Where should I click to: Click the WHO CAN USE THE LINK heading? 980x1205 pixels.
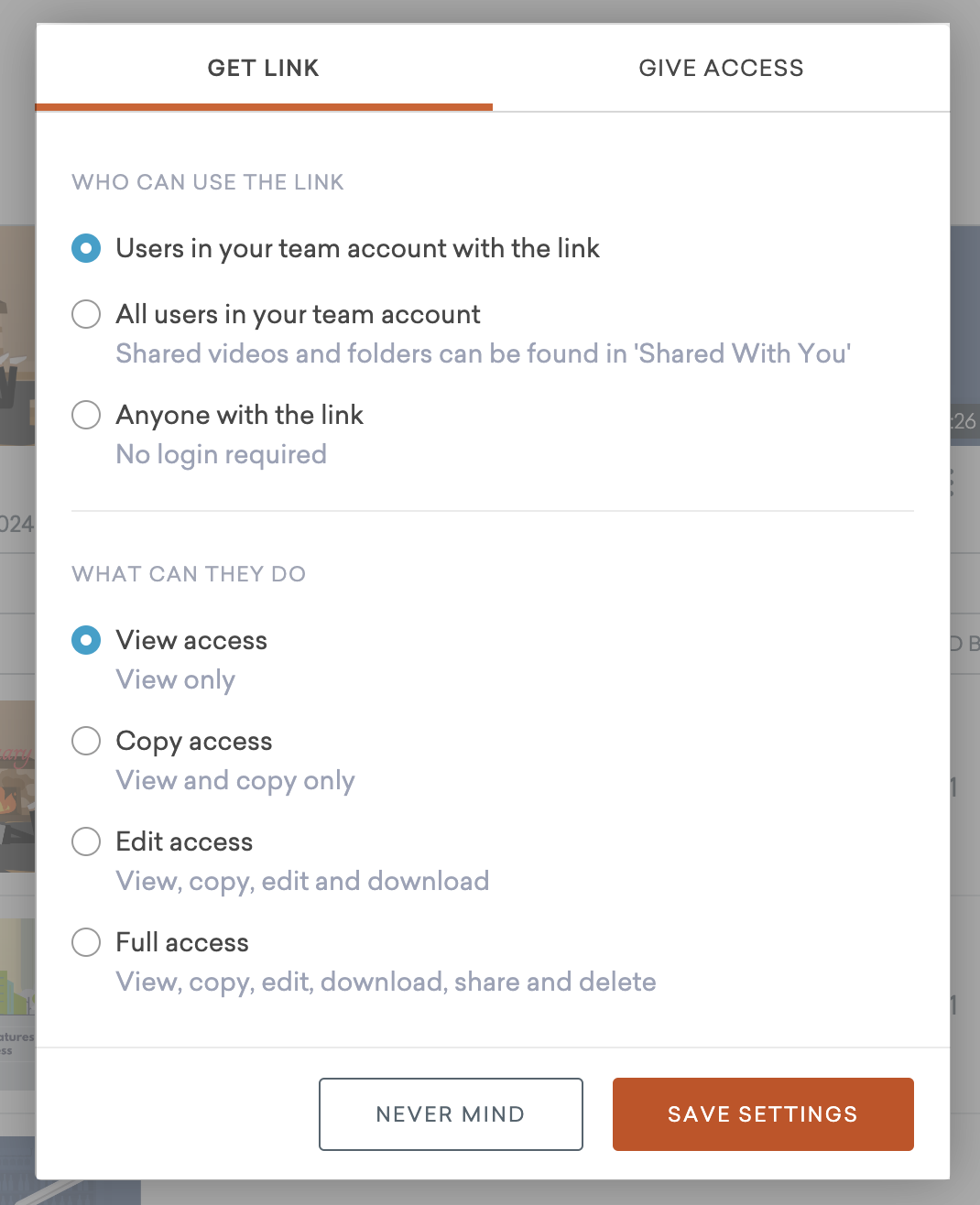pyautogui.click(x=207, y=182)
